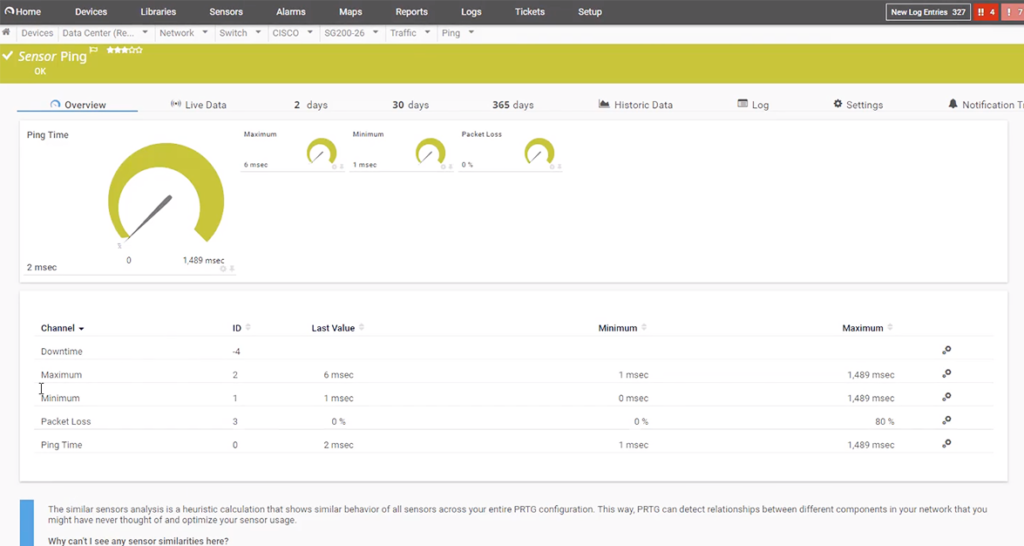This screenshot has width=1024, height=546.
Task: Switch to the Historic Data tab
Action: (x=636, y=105)
